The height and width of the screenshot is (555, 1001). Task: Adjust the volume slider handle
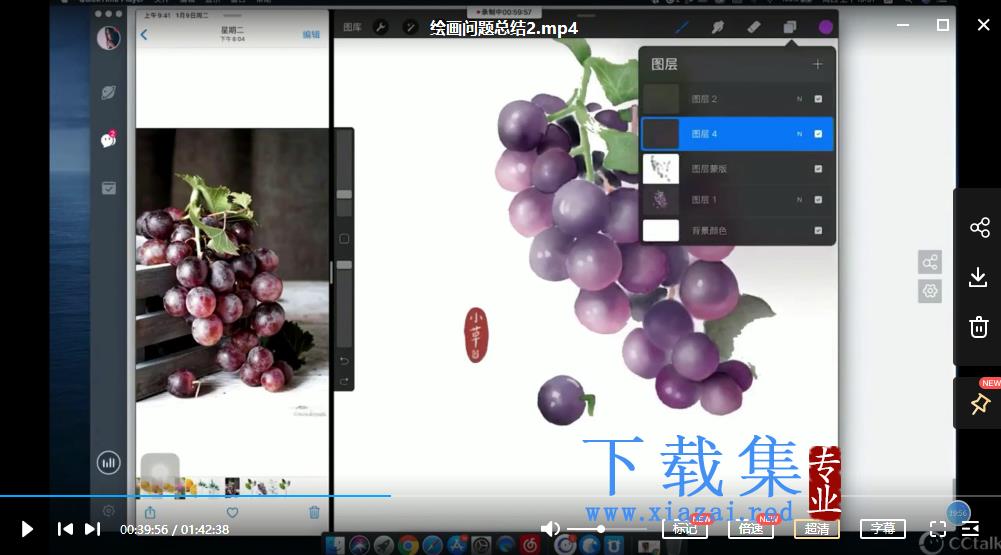point(601,529)
